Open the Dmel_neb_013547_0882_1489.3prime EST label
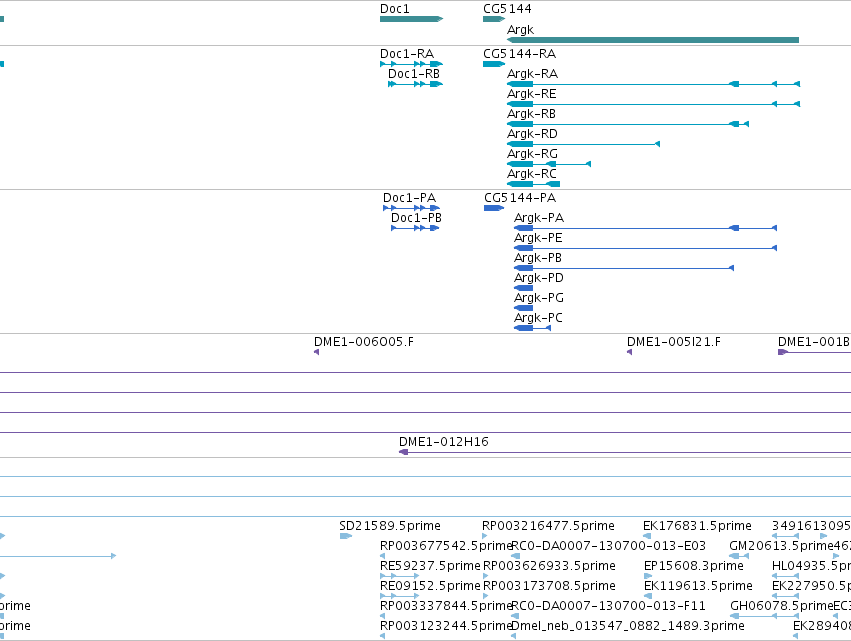Image resolution: width=851 pixels, height=641 pixels. click(x=628, y=626)
